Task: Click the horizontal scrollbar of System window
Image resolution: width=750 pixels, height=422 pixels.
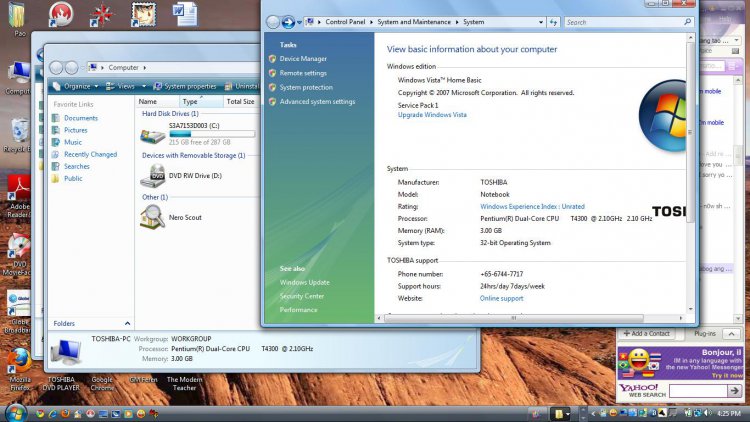Action: [513, 318]
